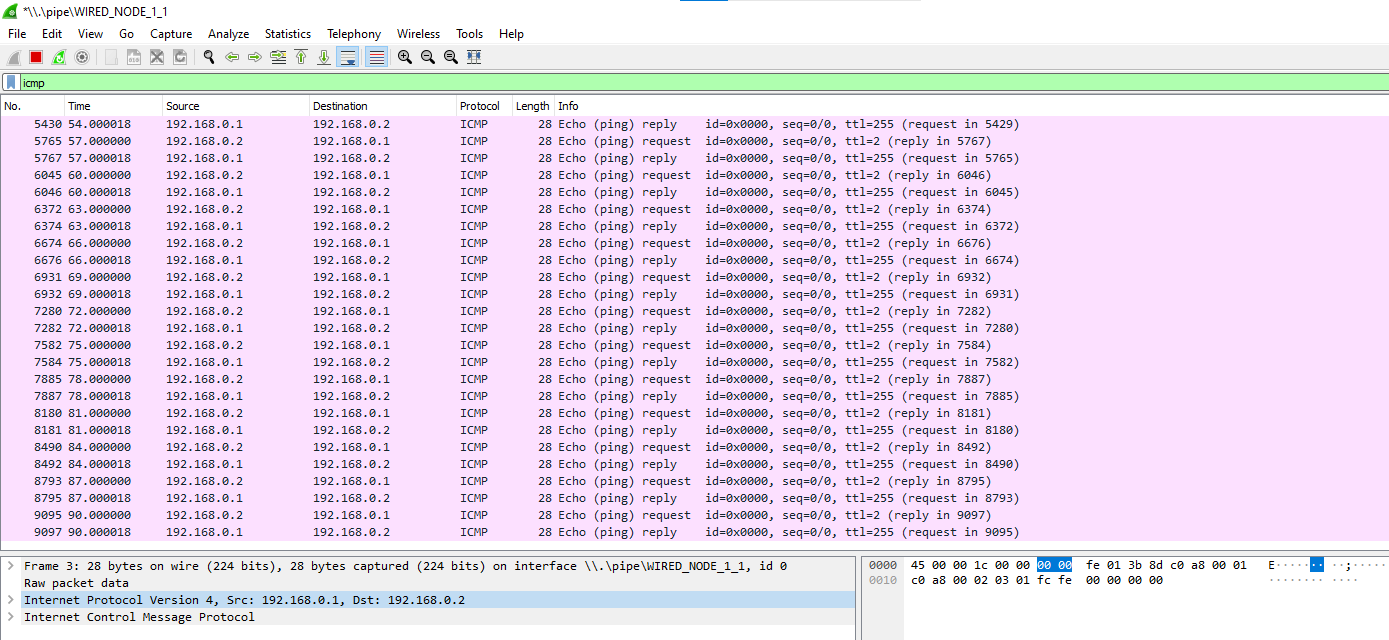The height and width of the screenshot is (640, 1389).
Task: Expand Internet Control Message Protocol details
Action: coord(10,617)
